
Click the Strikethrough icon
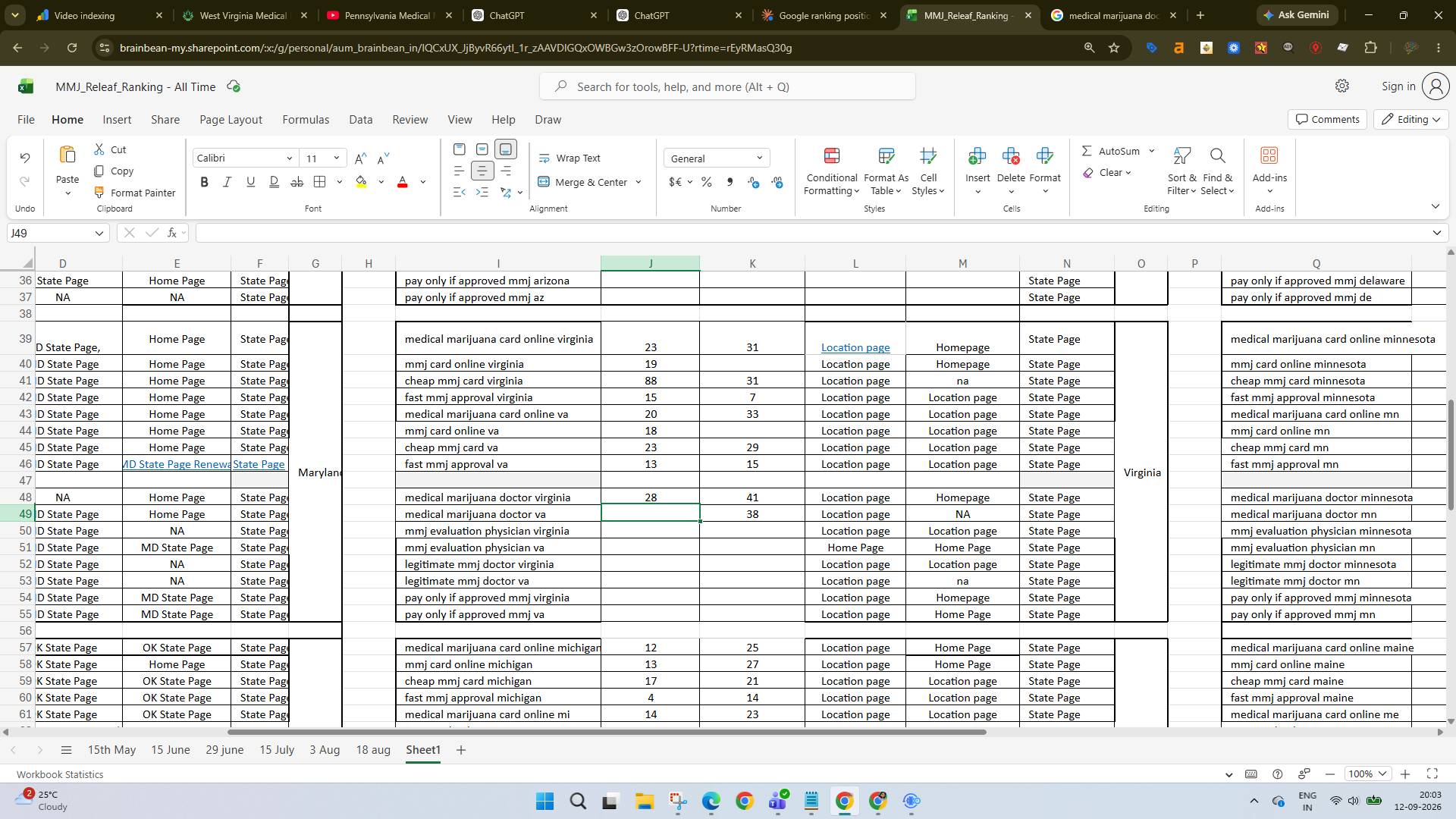point(297,182)
